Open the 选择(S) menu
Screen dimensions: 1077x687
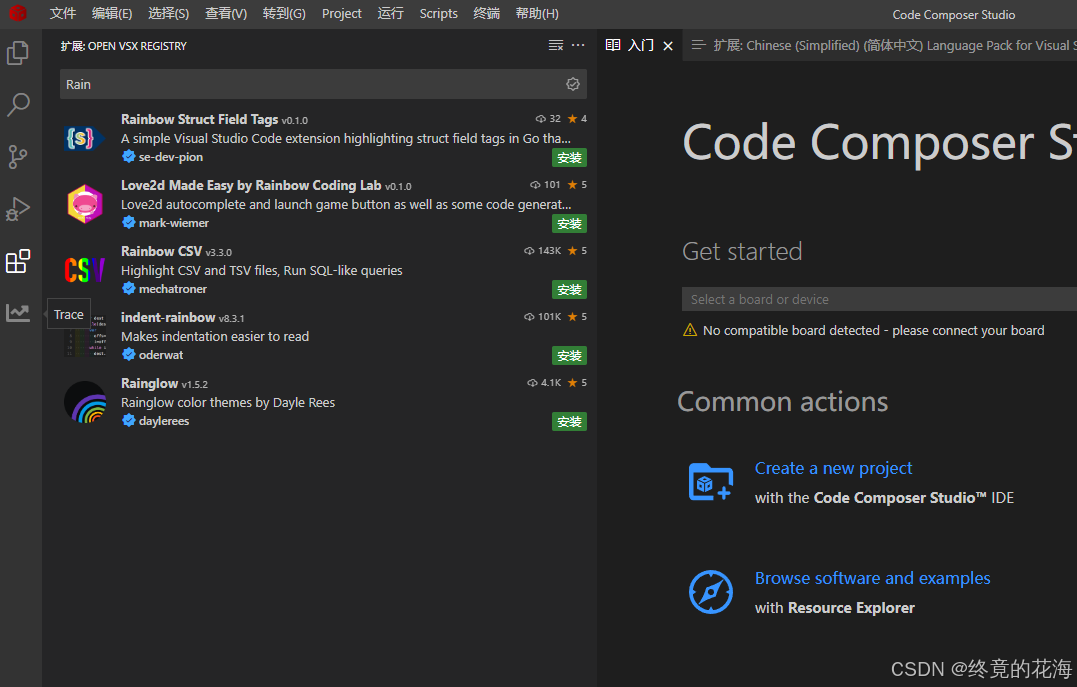[168, 13]
